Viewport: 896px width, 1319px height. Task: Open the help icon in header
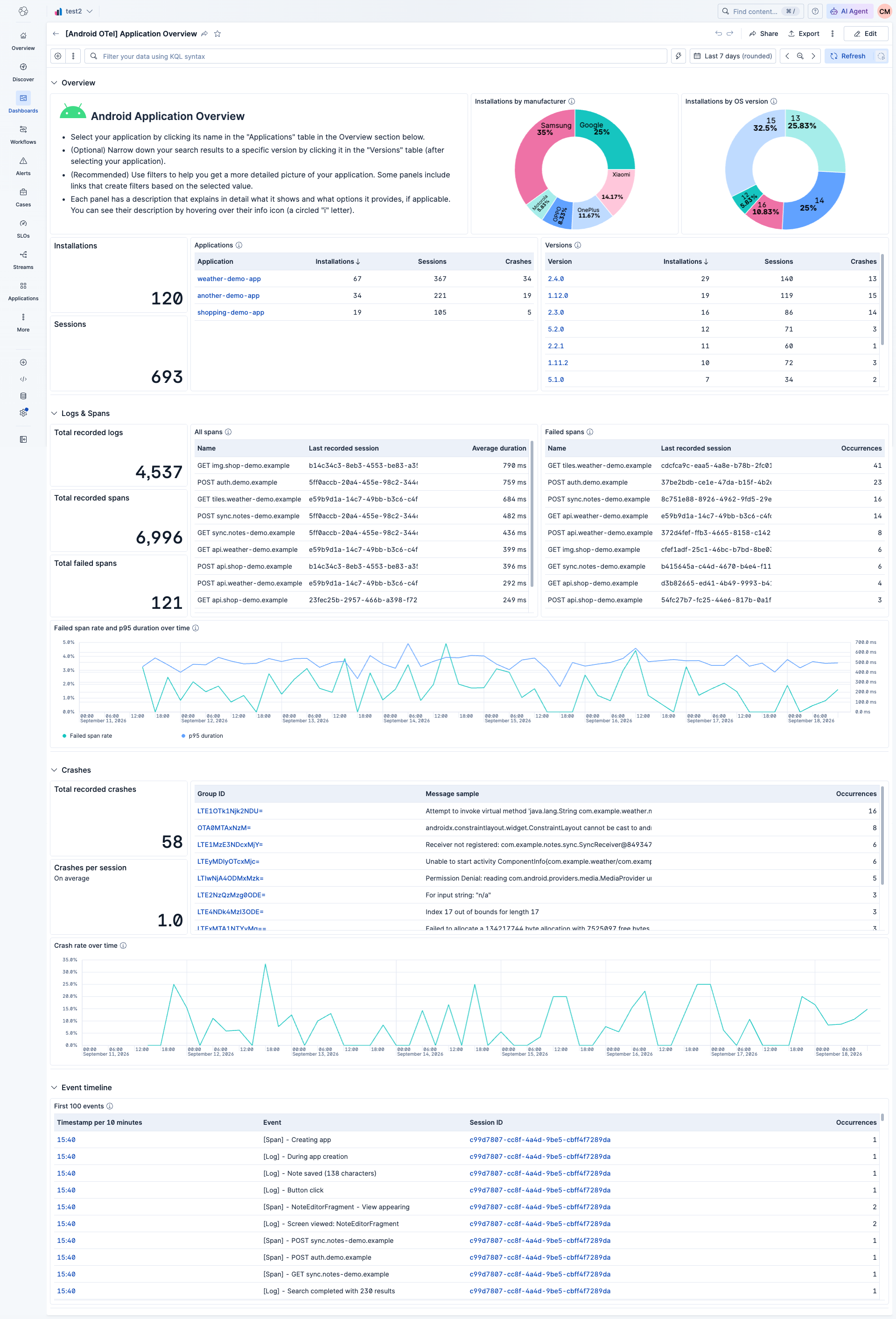(x=815, y=11)
